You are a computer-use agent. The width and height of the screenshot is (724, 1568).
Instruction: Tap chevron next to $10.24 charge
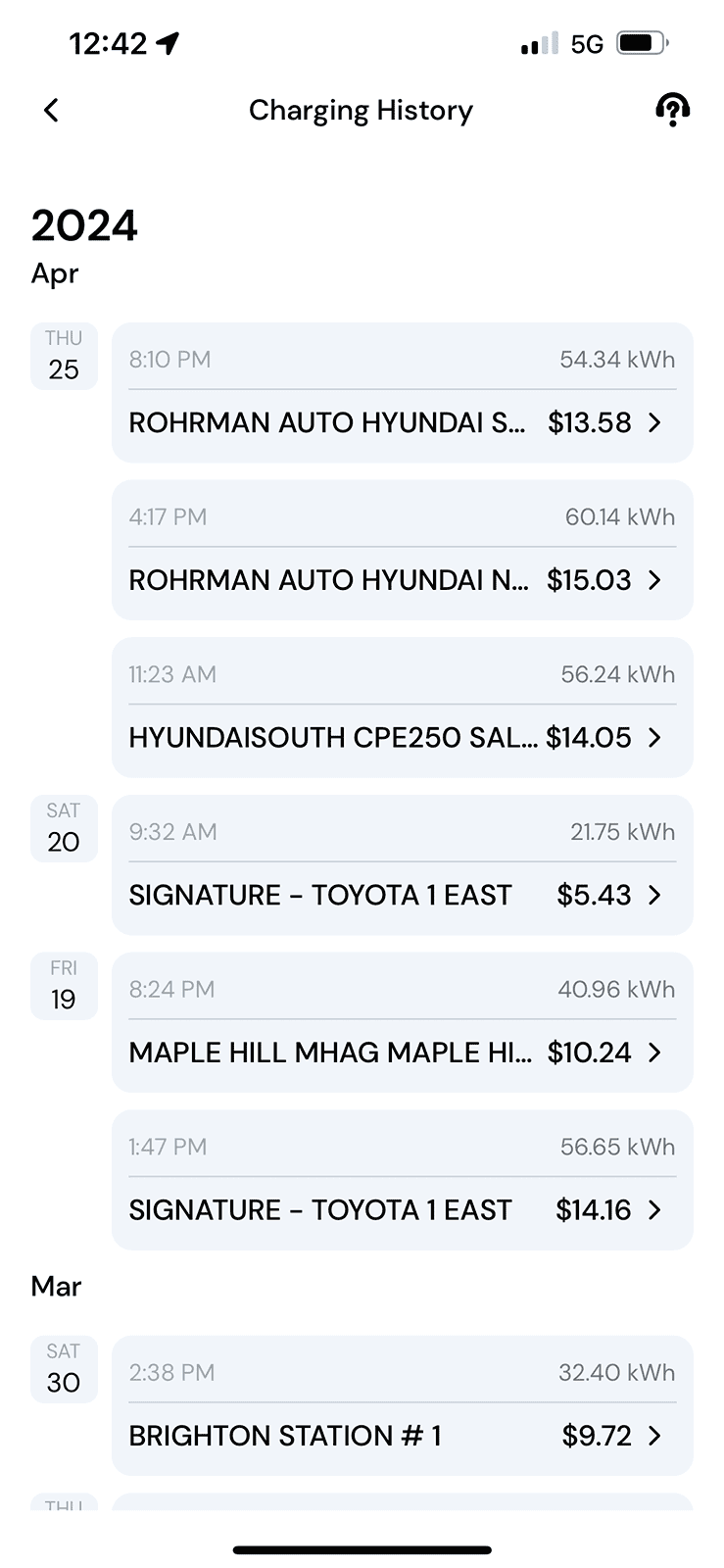[x=655, y=1053]
